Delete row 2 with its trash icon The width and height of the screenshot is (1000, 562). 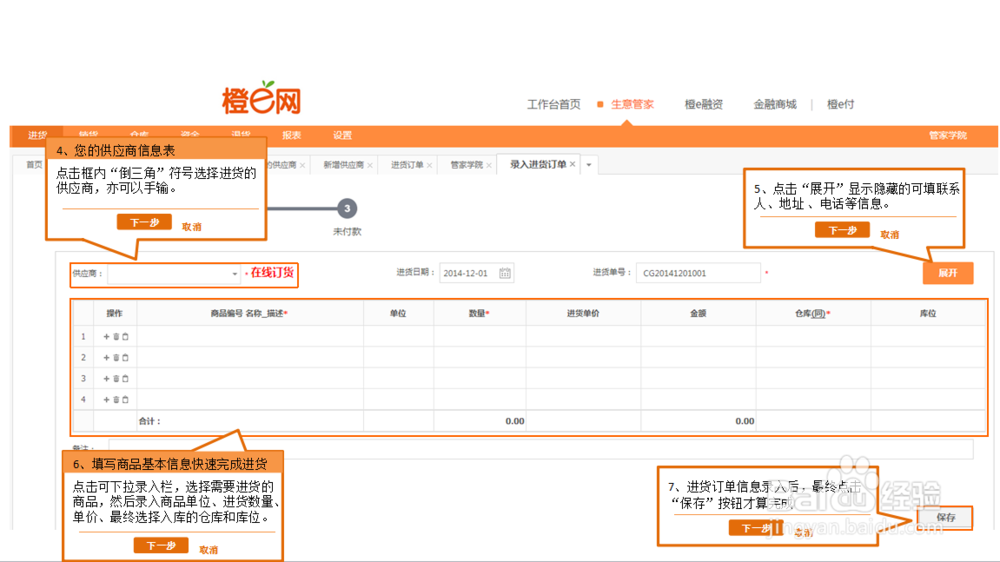(x=116, y=357)
